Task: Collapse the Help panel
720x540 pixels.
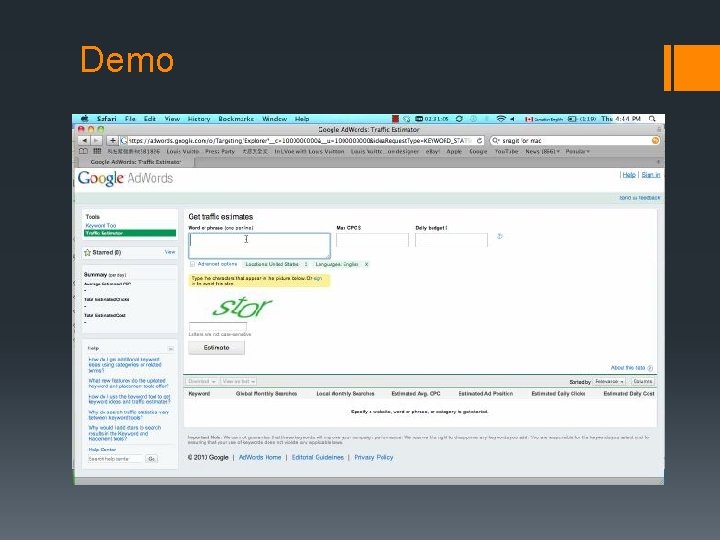Action: [x=170, y=349]
